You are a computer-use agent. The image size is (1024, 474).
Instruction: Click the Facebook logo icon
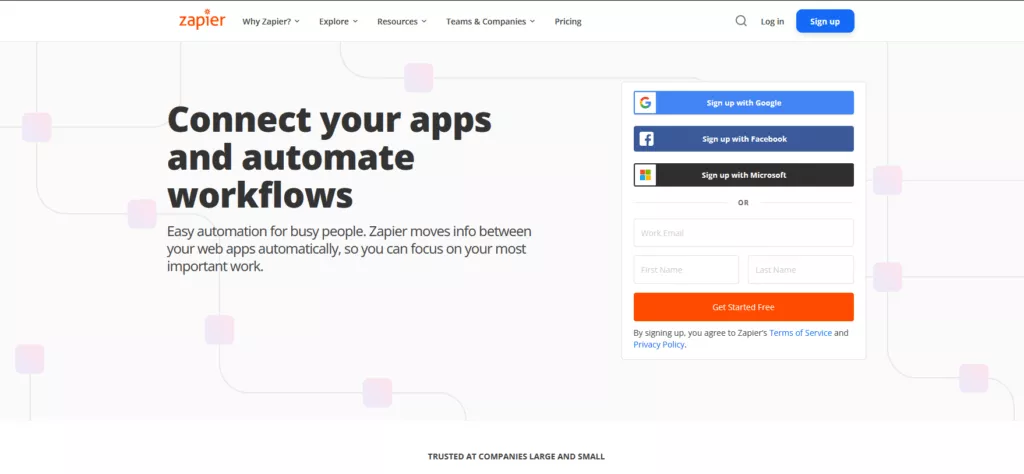click(645, 139)
